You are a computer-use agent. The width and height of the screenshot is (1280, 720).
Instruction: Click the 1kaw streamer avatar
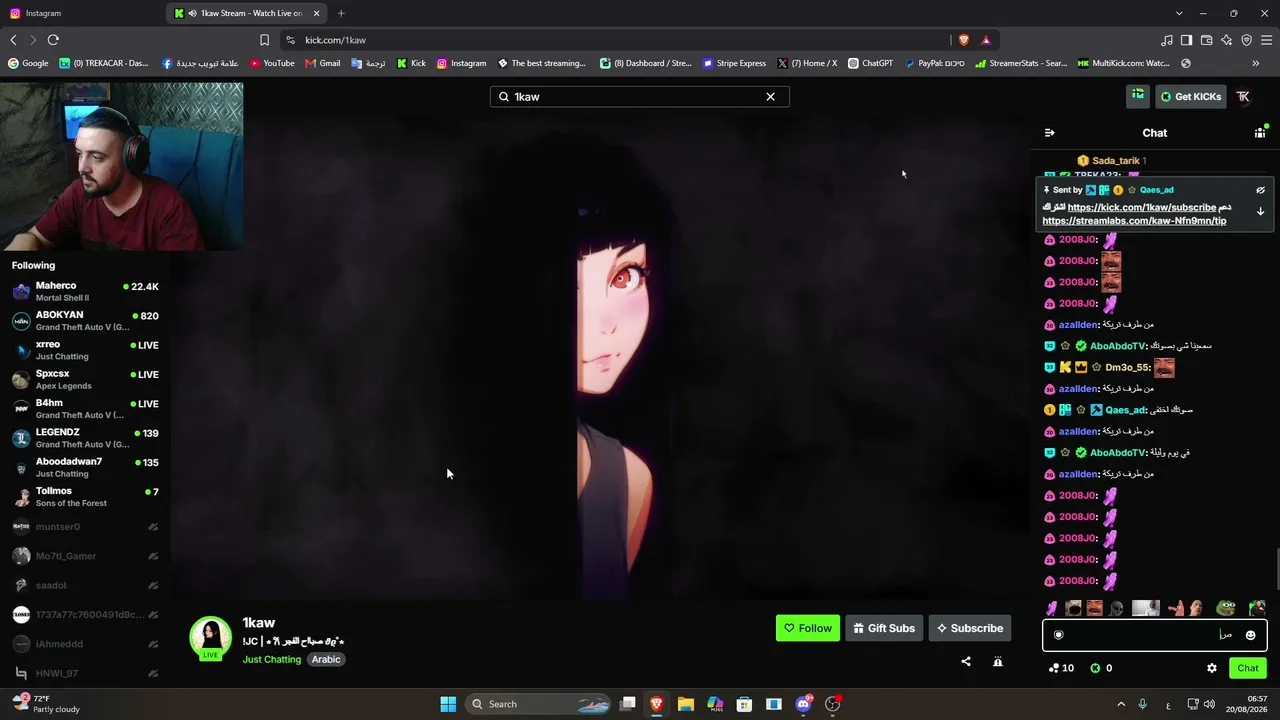tap(211, 638)
